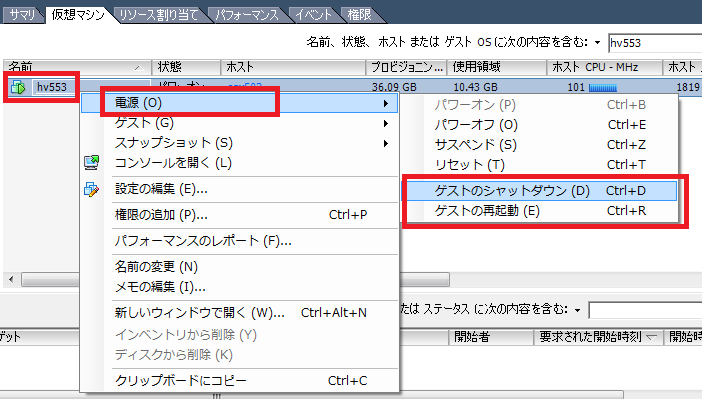Sort tasks by 要求された開始時刻 column header
This screenshot has height=399, width=702.
(x=599, y=337)
